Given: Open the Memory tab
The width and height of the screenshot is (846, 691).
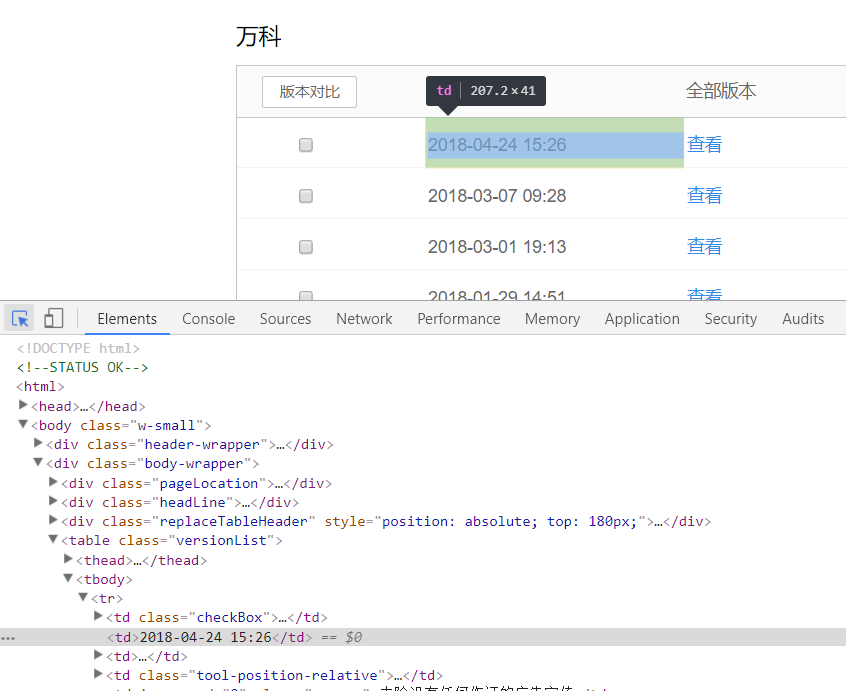Looking at the screenshot, I should (x=552, y=319).
